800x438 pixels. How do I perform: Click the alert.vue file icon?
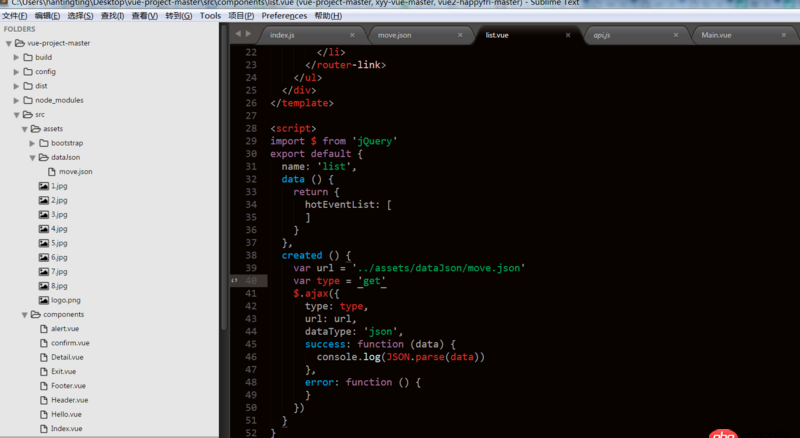click(44, 329)
